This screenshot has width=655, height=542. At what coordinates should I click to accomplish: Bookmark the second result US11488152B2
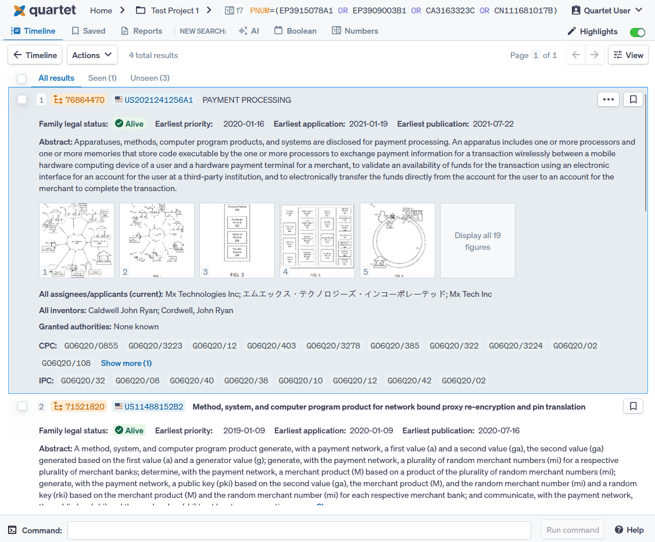click(633, 407)
